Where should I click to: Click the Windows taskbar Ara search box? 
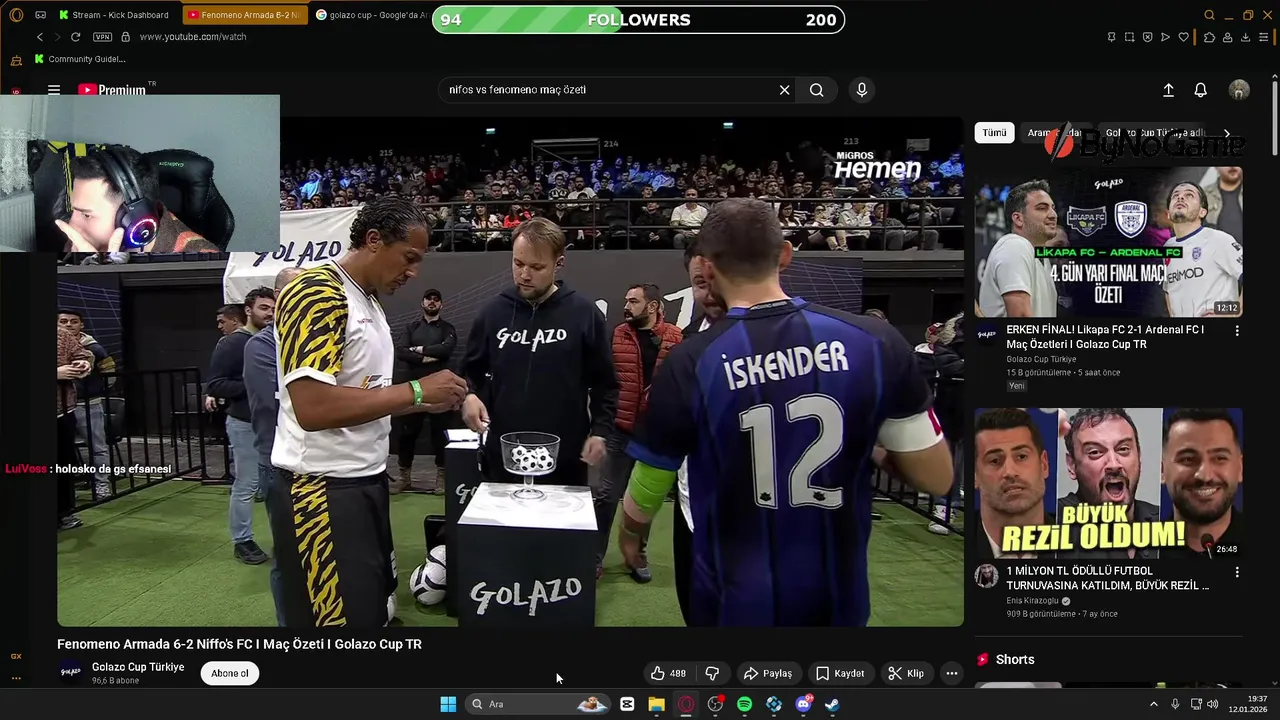coord(540,704)
